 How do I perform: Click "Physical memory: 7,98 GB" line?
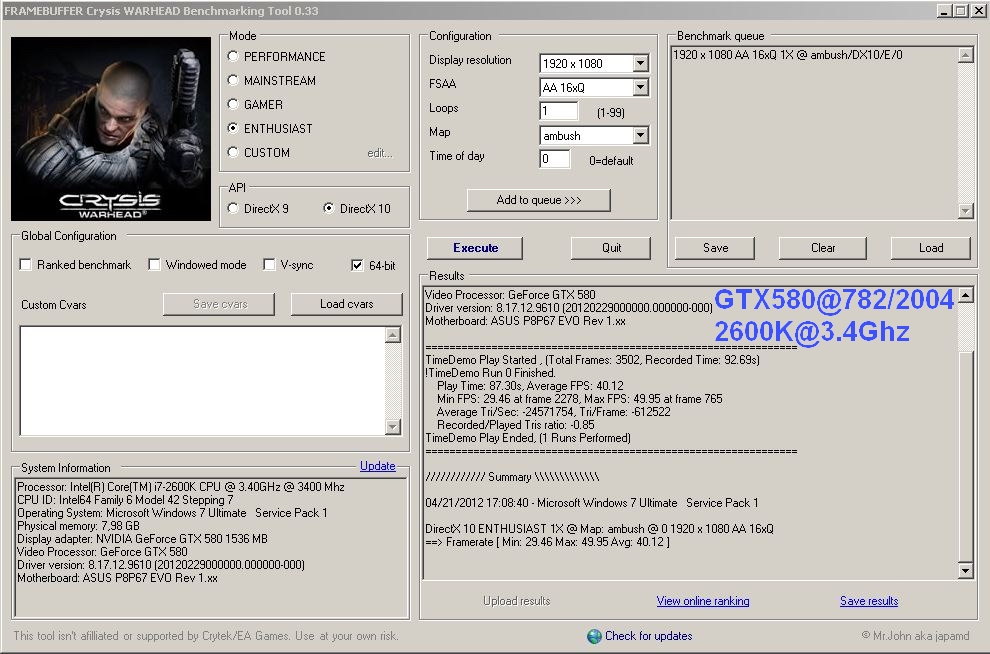point(78,526)
